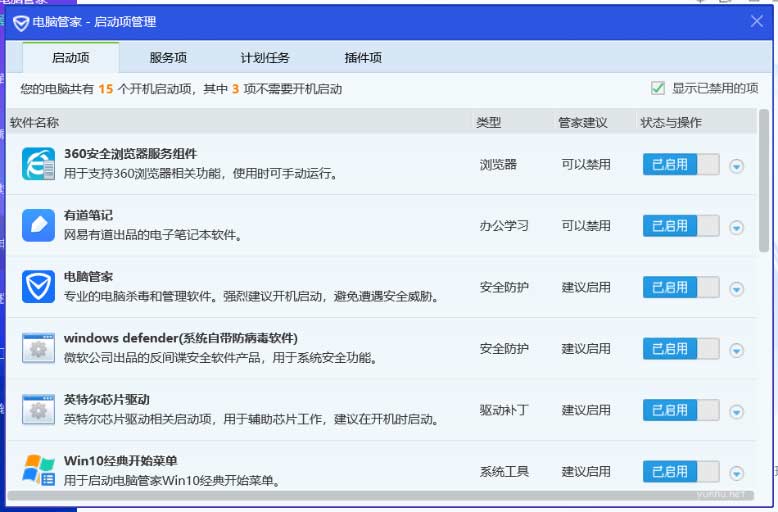Click the windows defender gear window icon
Image resolution: width=778 pixels, height=512 pixels.
pos(38,348)
